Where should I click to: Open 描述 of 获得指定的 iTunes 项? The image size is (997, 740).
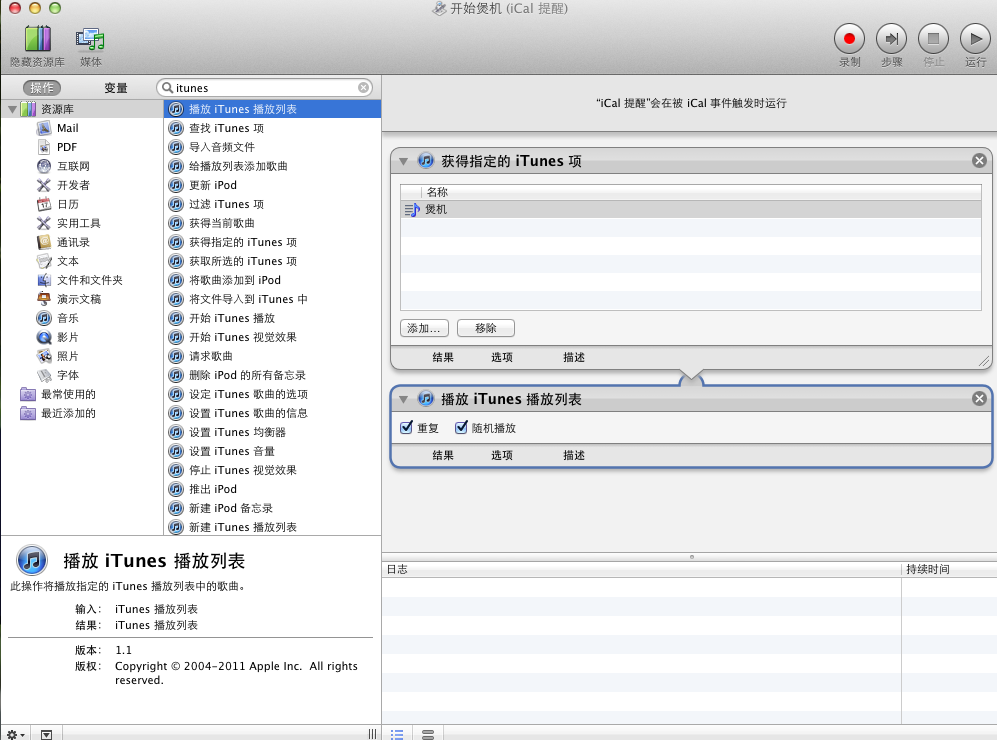point(574,357)
